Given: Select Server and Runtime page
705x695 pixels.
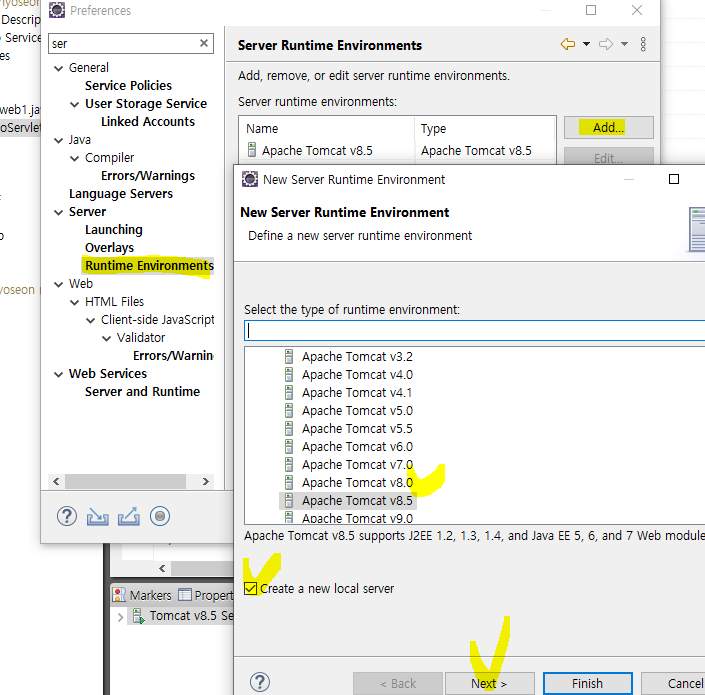Looking at the screenshot, I should (142, 392).
